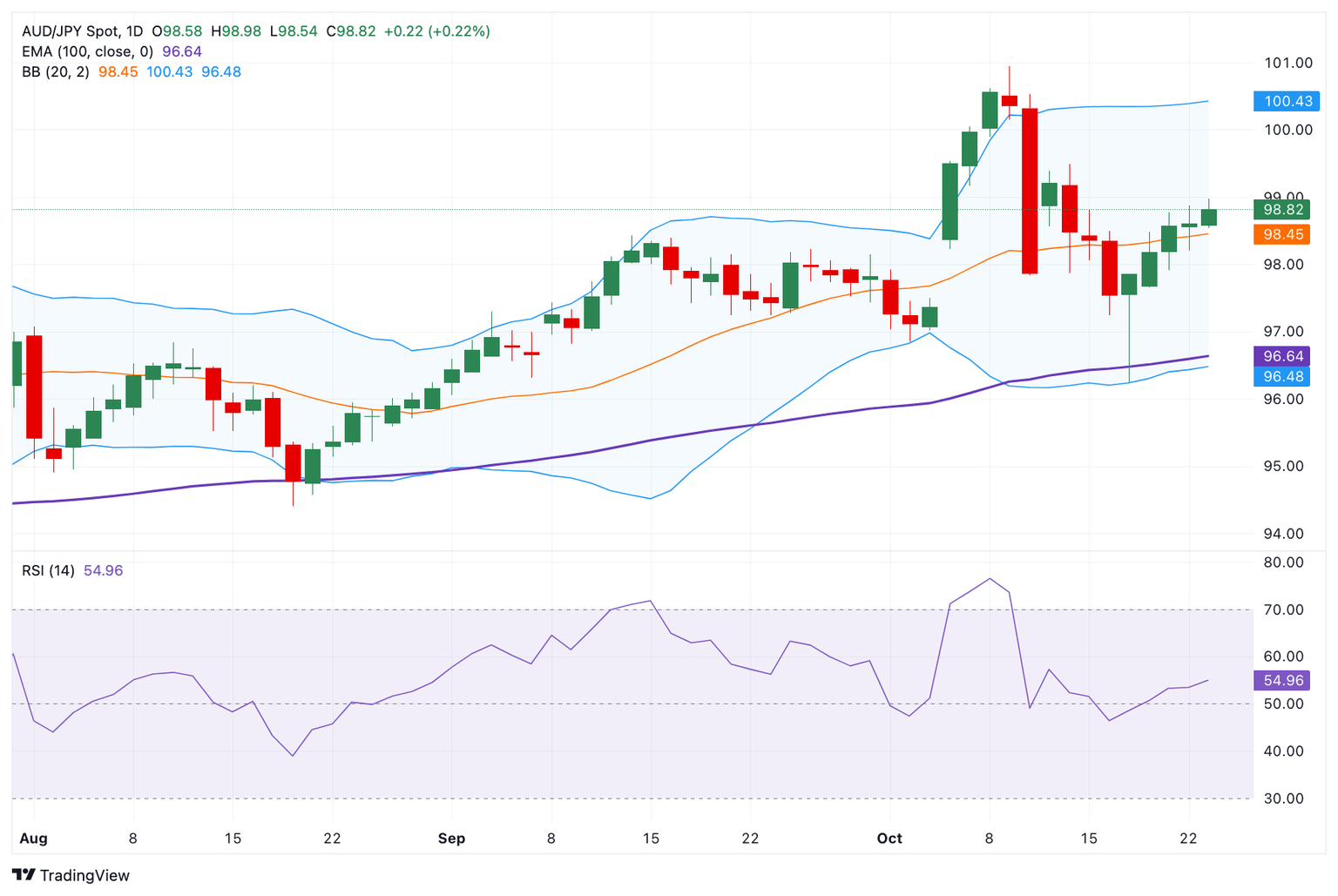Click the purple 54.96 RSI value tag
The image size is (1338, 896).
[1283, 681]
